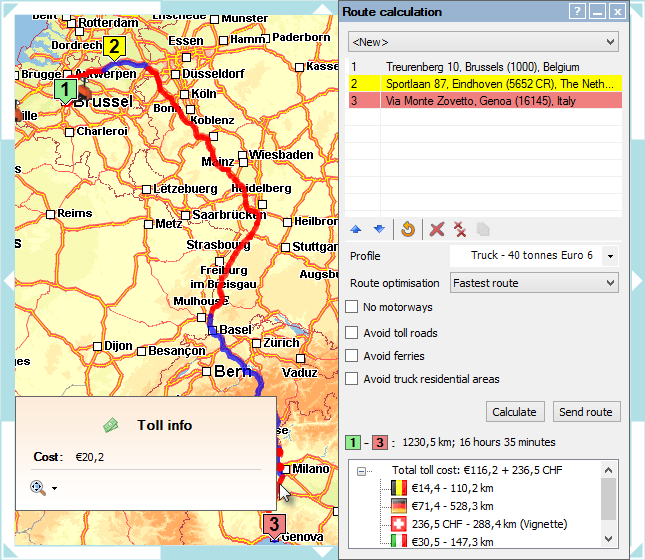Click waypoint marker 3 near Genova
Viewport: 645px width, 560px height.
(272, 523)
